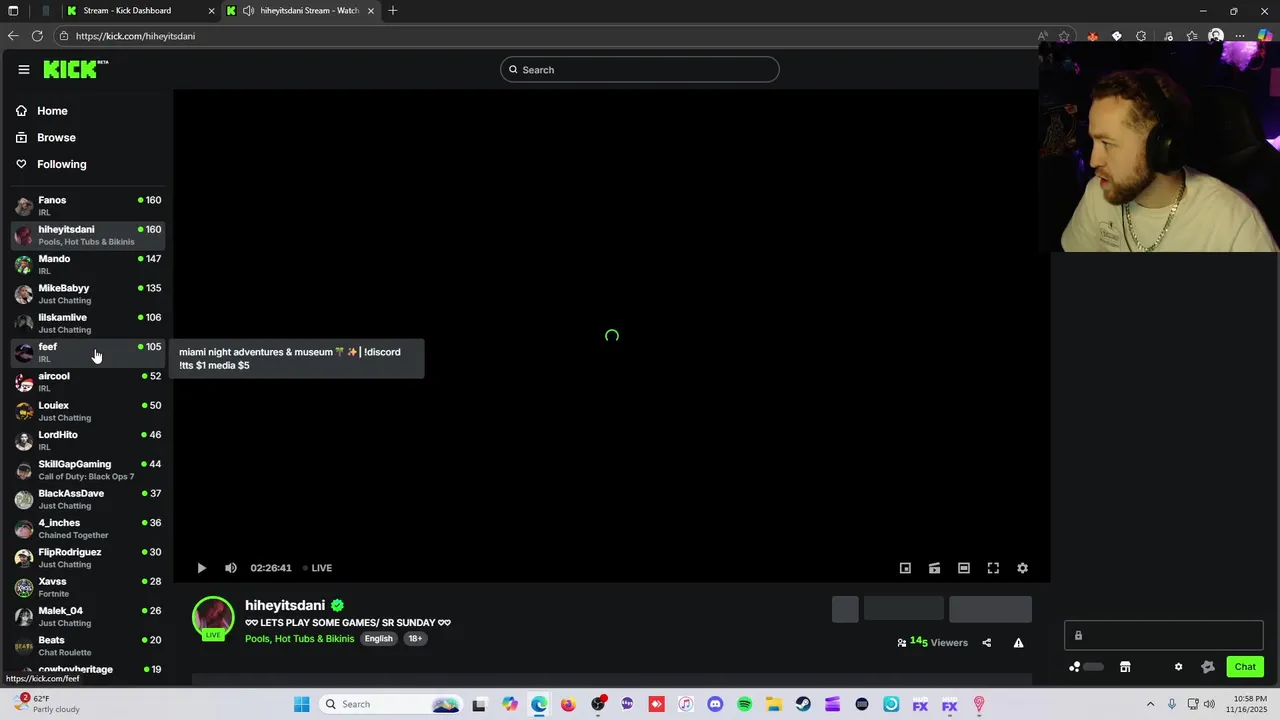Click the English language tag
The width and height of the screenshot is (1280, 720).
(x=378, y=639)
